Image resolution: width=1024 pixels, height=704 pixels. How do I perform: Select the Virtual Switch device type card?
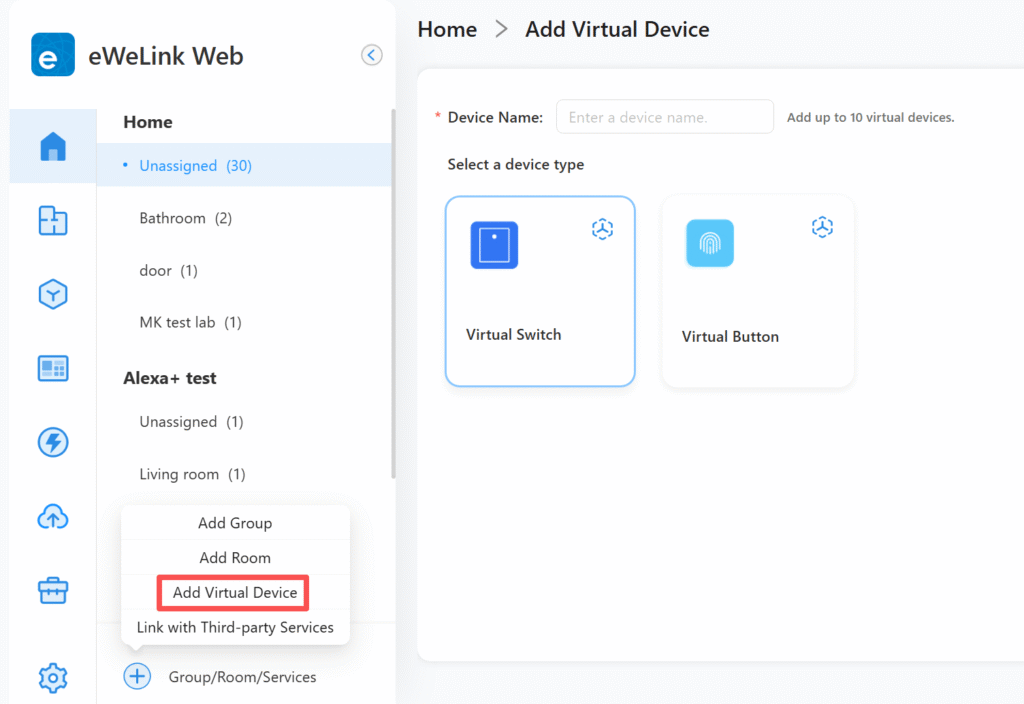click(x=540, y=291)
